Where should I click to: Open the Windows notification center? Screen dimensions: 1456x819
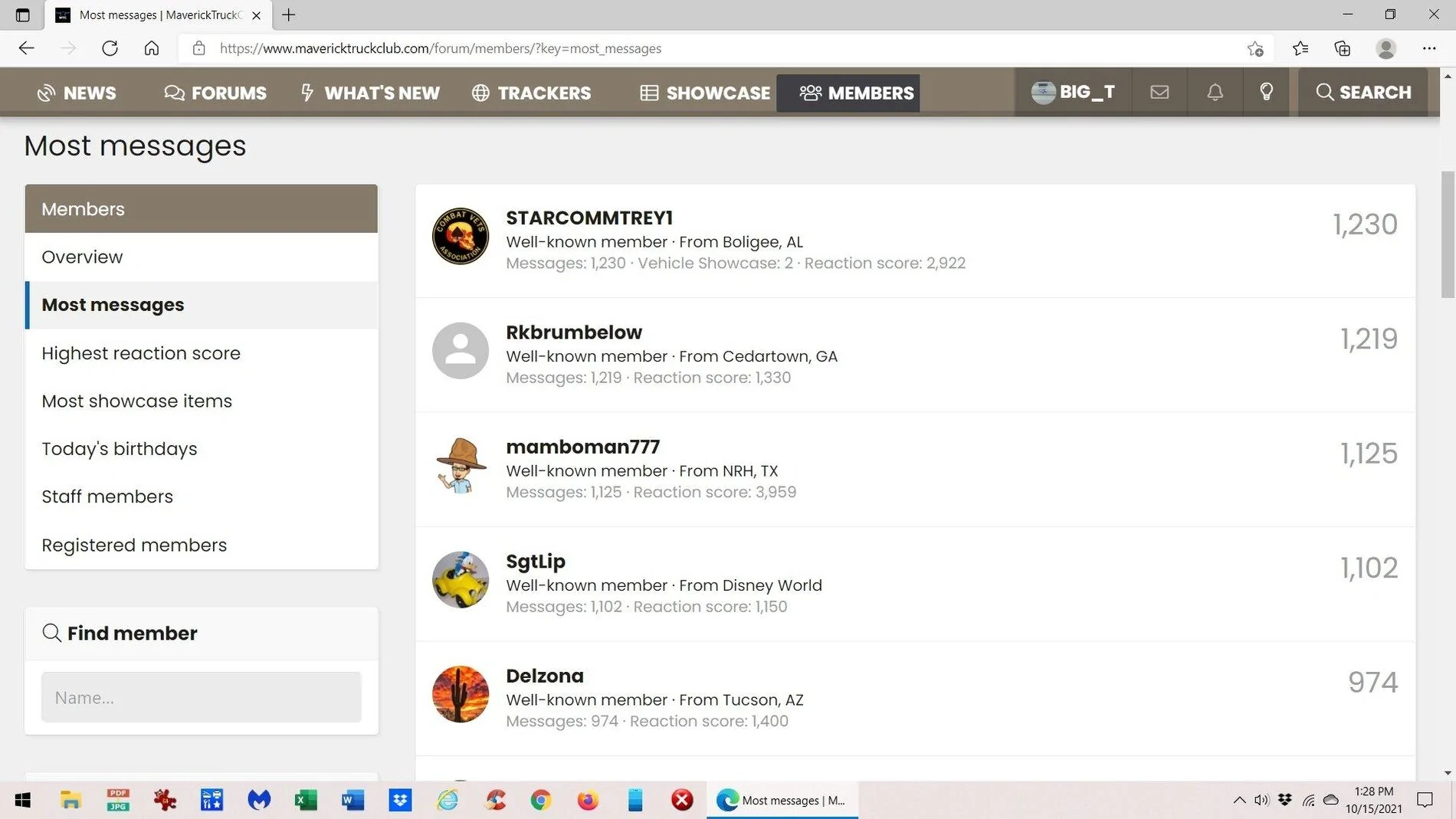(1425, 800)
